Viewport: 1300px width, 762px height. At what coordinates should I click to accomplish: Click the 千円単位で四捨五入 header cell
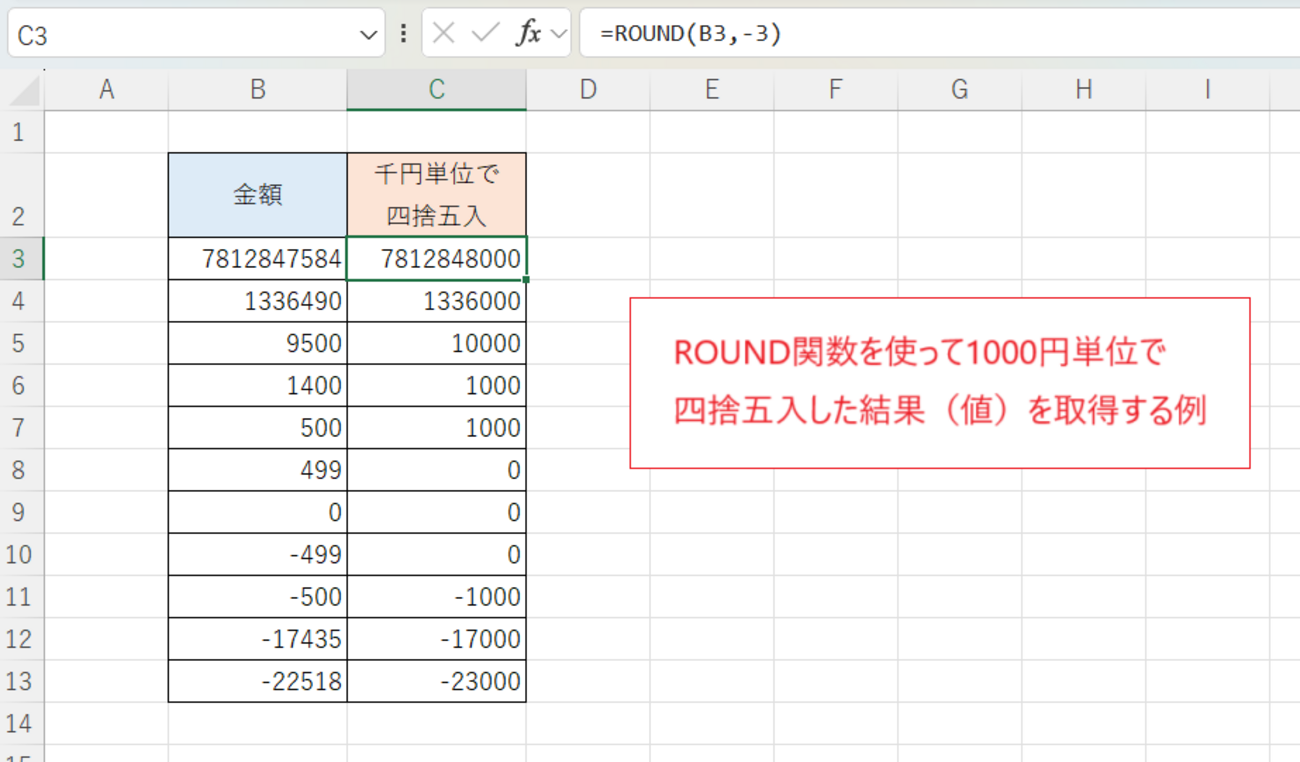pos(437,195)
